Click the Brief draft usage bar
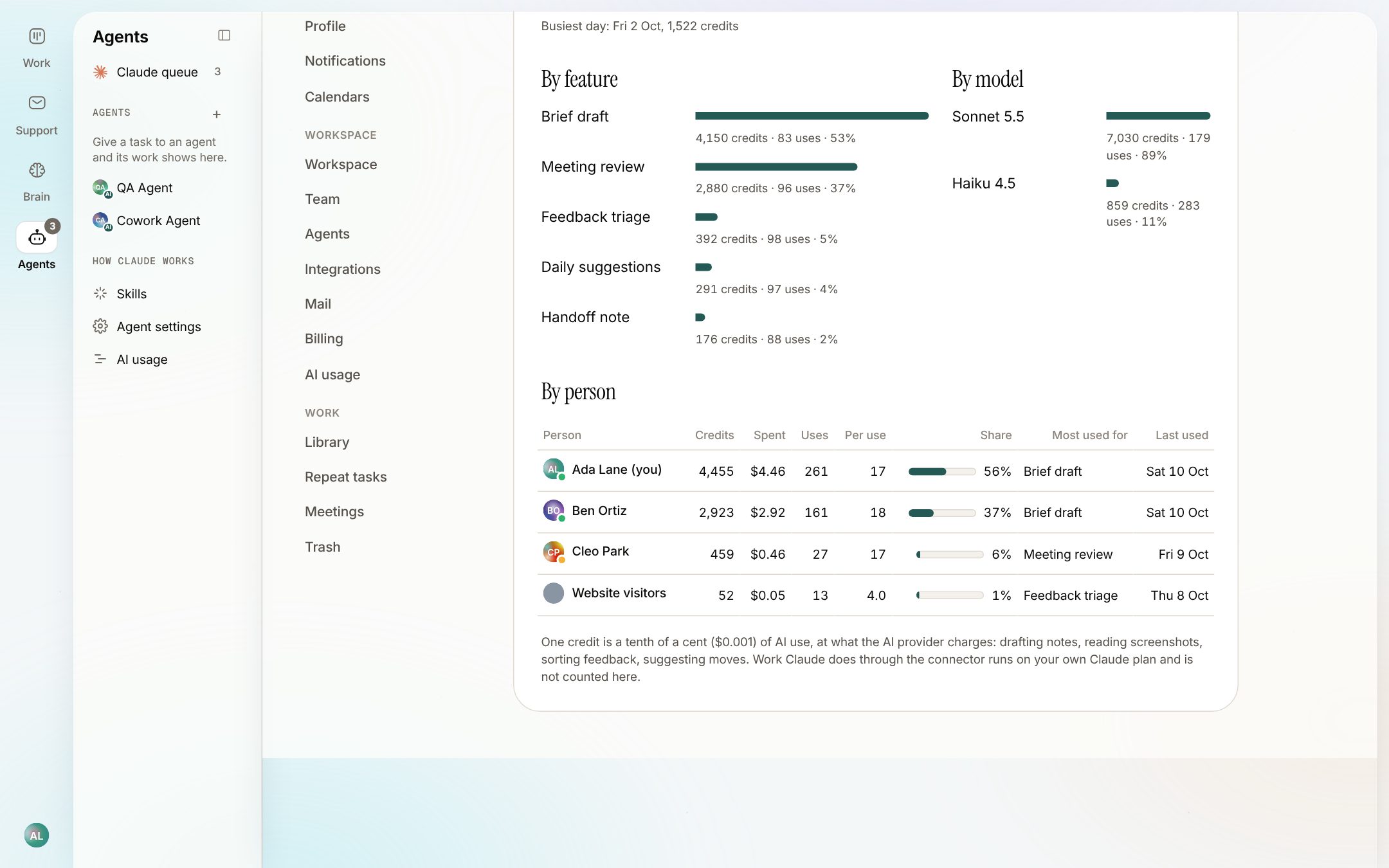This screenshot has width=1389, height=868. pyautogui.click(x=812, y=116)
